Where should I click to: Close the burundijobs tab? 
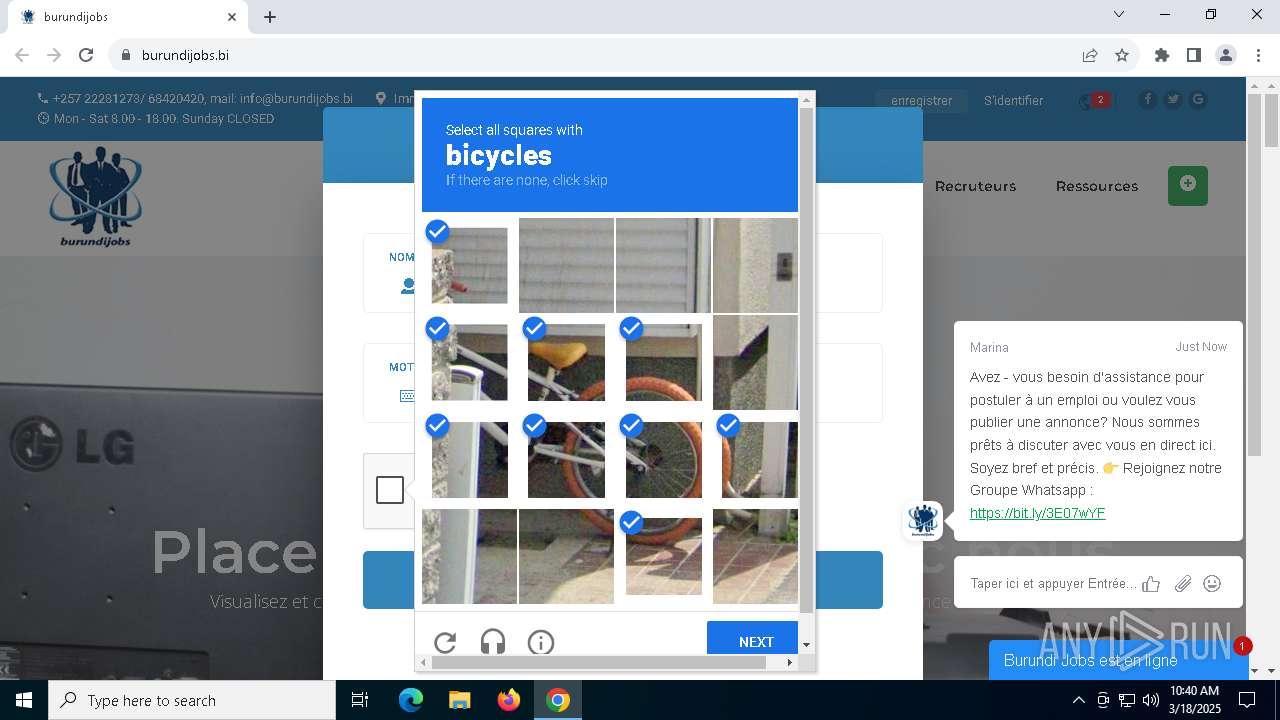pyautogui.click(x=232, y=17)
